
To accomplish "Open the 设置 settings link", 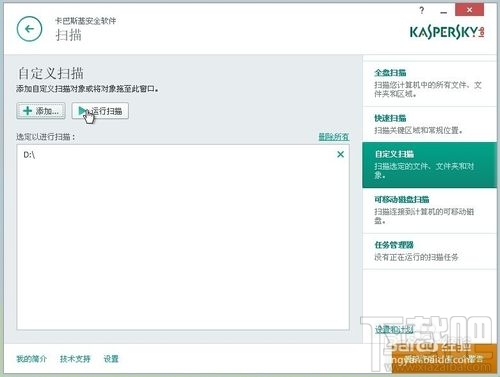I will pyautogui.click(x=111, y=359).
